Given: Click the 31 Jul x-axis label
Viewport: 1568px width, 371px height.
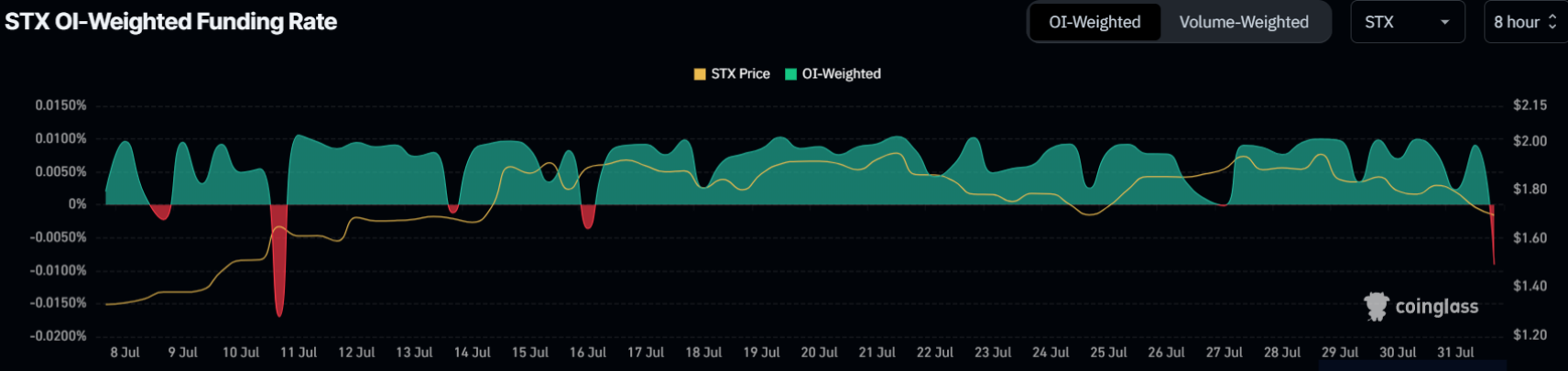Looking at the screenshot, I should [1455, 353].
